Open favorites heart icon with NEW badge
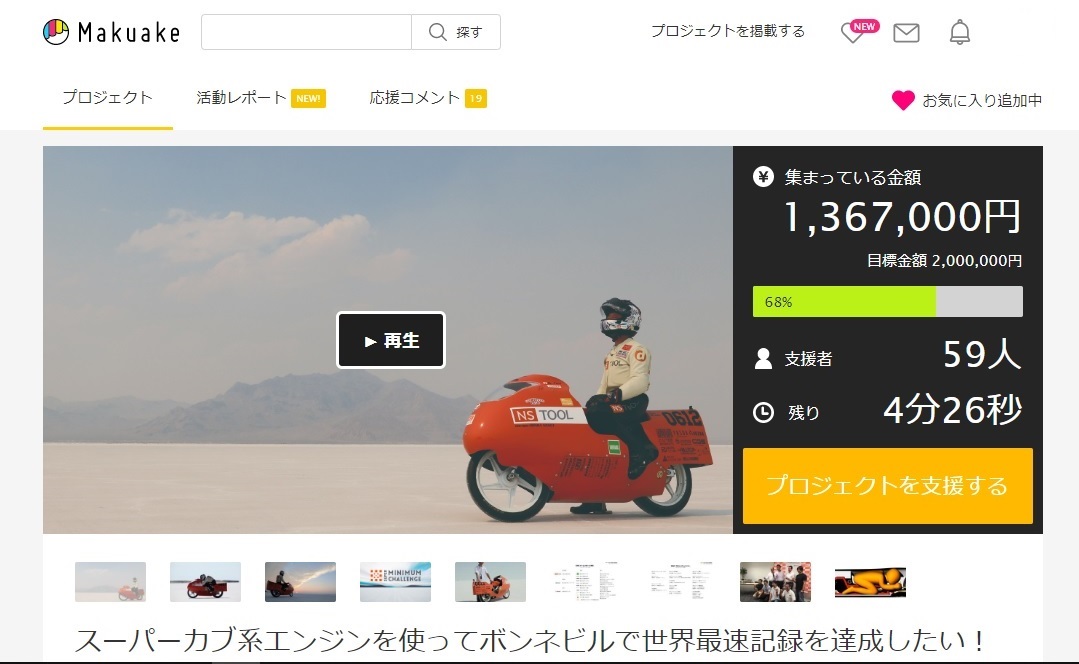Image resolution: width=1079 pixels, height=664 pixels. coord(853,33)
